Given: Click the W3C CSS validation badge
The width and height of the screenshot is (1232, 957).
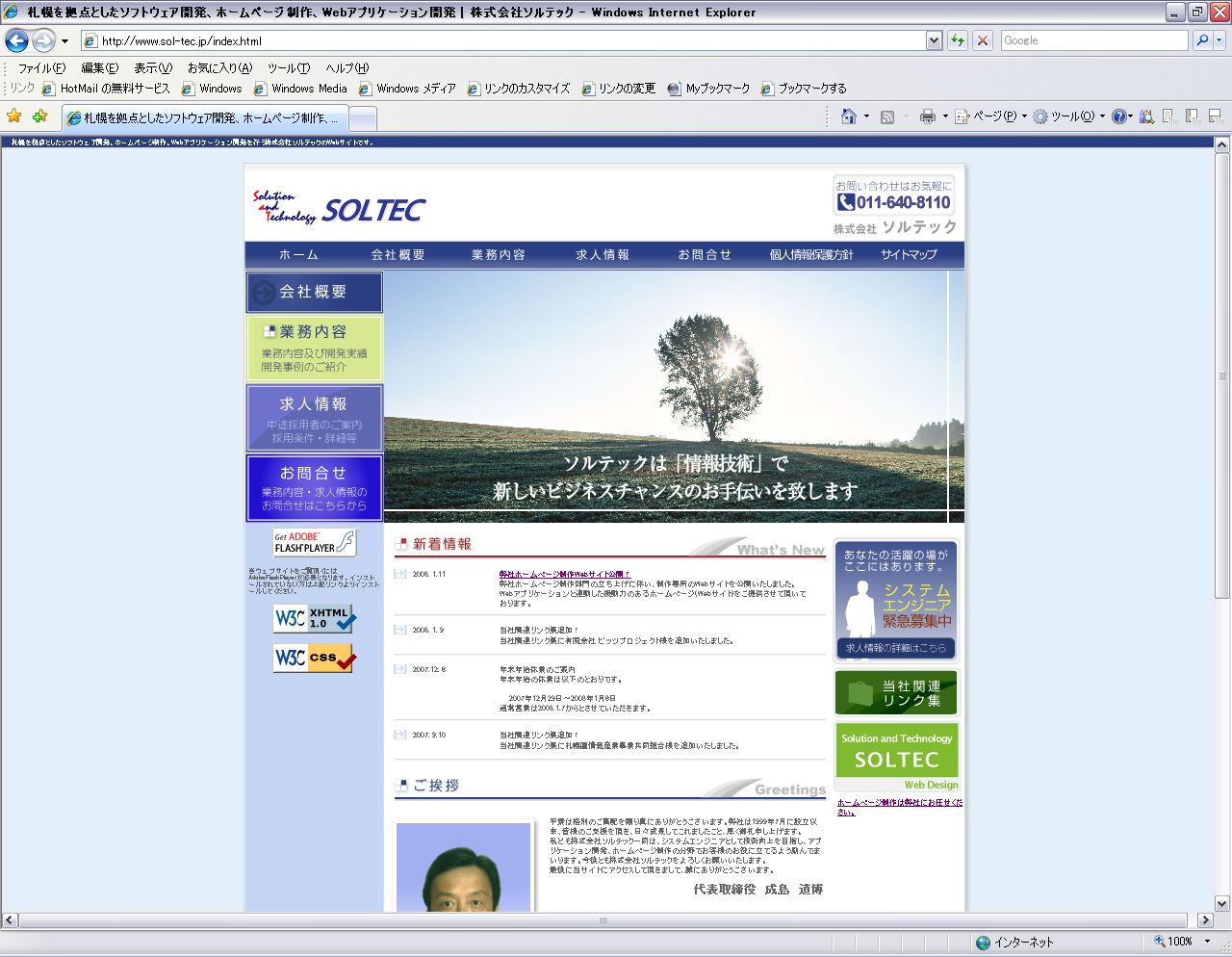Looking at the screenshot, I should 315,658.
